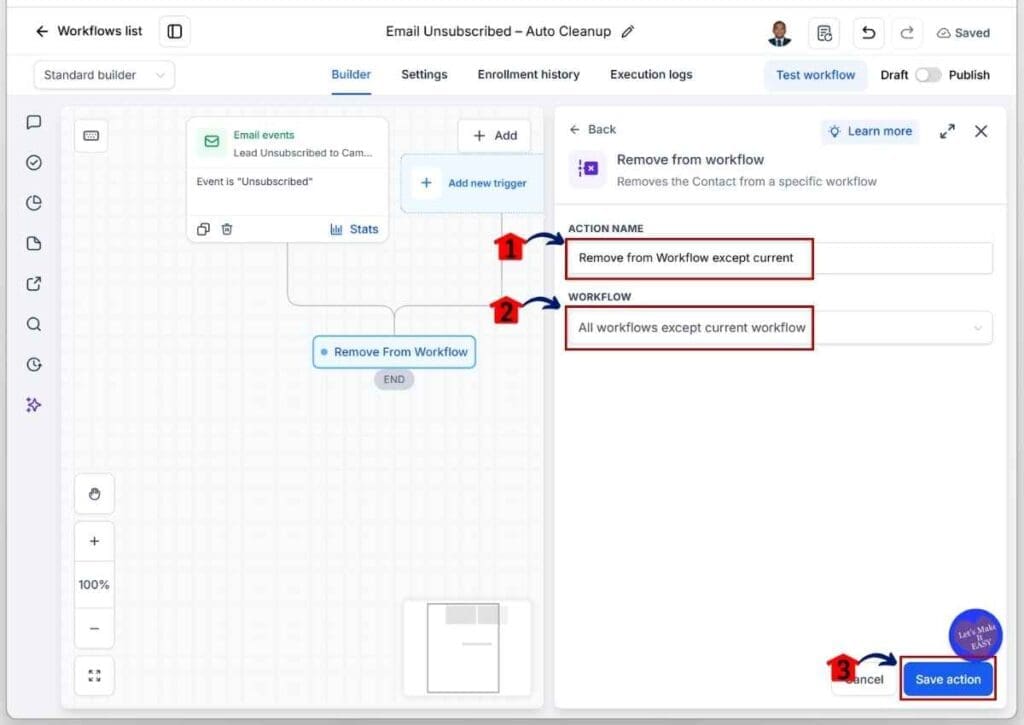Image resolution: width=1024 pixels, height=725 pixels.
Task: Open the Workflow selection dropdown
Action: click(780, 328)
